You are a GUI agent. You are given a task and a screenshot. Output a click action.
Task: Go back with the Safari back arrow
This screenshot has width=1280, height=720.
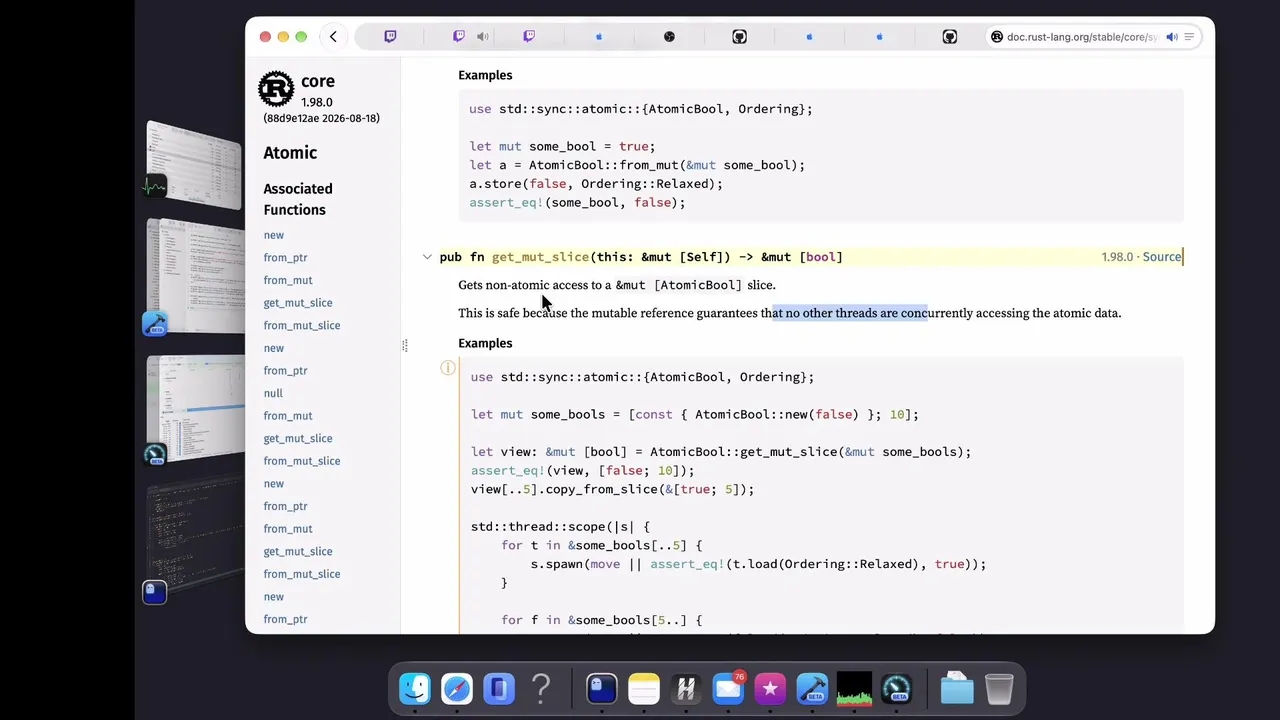tap(333, 37)
